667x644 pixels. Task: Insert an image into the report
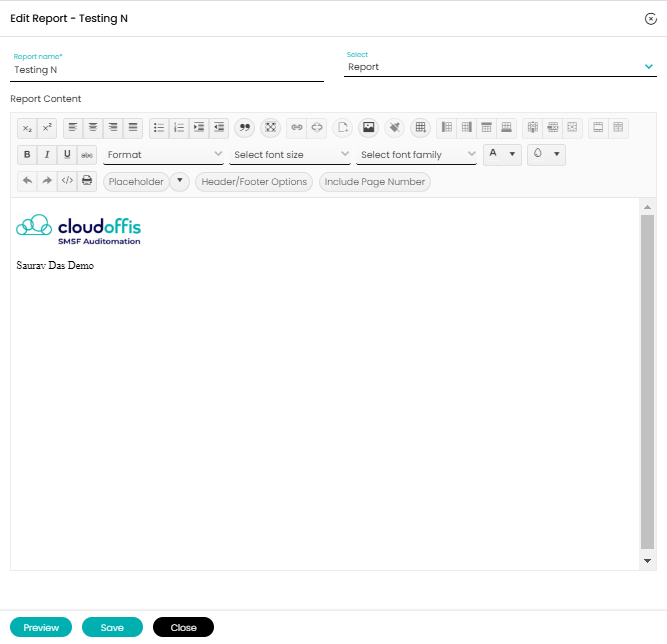point(369,128)
